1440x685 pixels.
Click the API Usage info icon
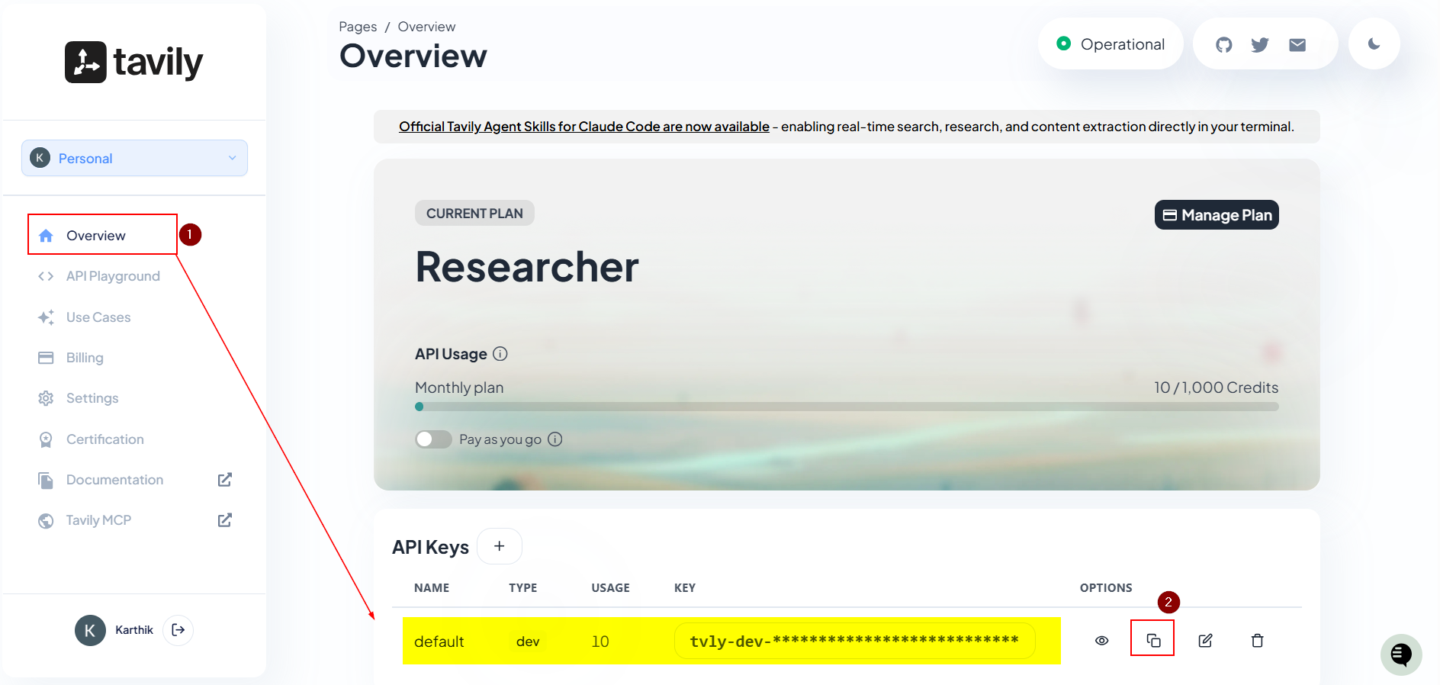[500, 354]
